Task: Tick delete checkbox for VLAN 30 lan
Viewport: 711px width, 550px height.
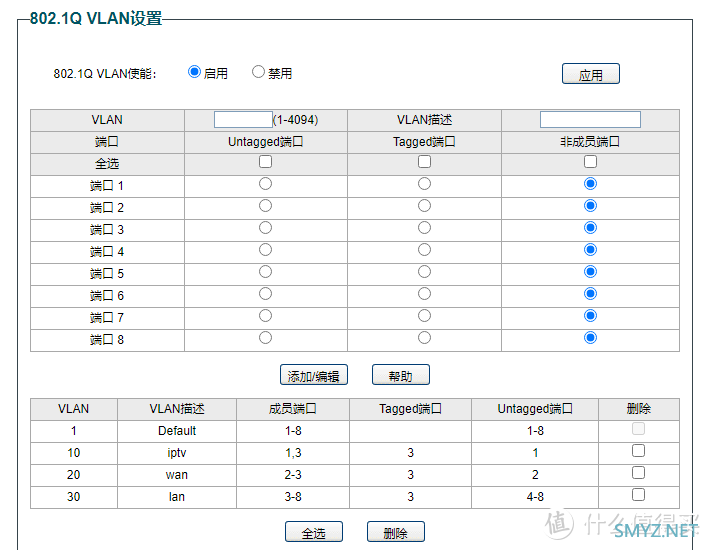Action: pos(638,494)
